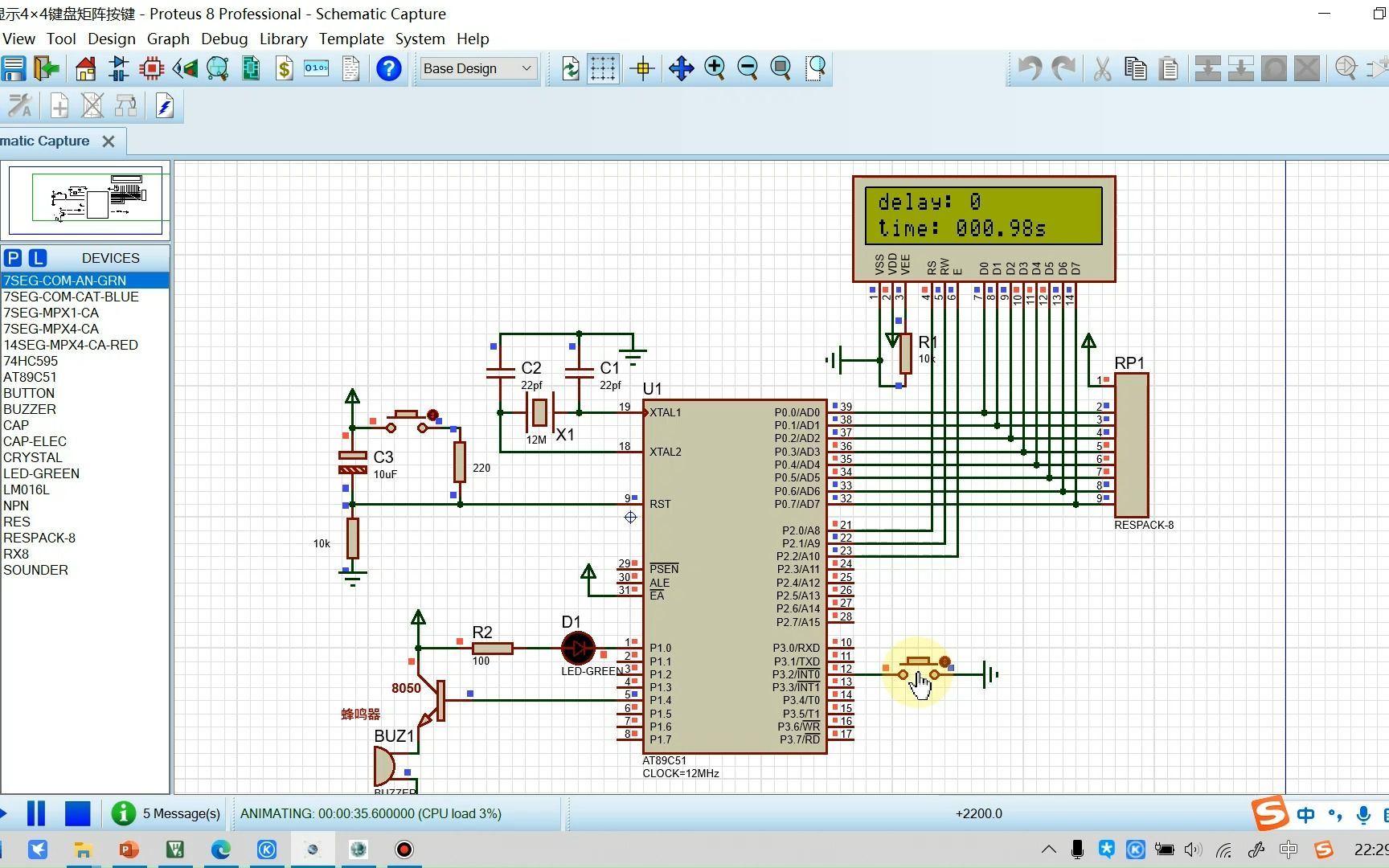Open the Home Page icon
This screenshot has height=868, width=1389.
click(86, 68)
